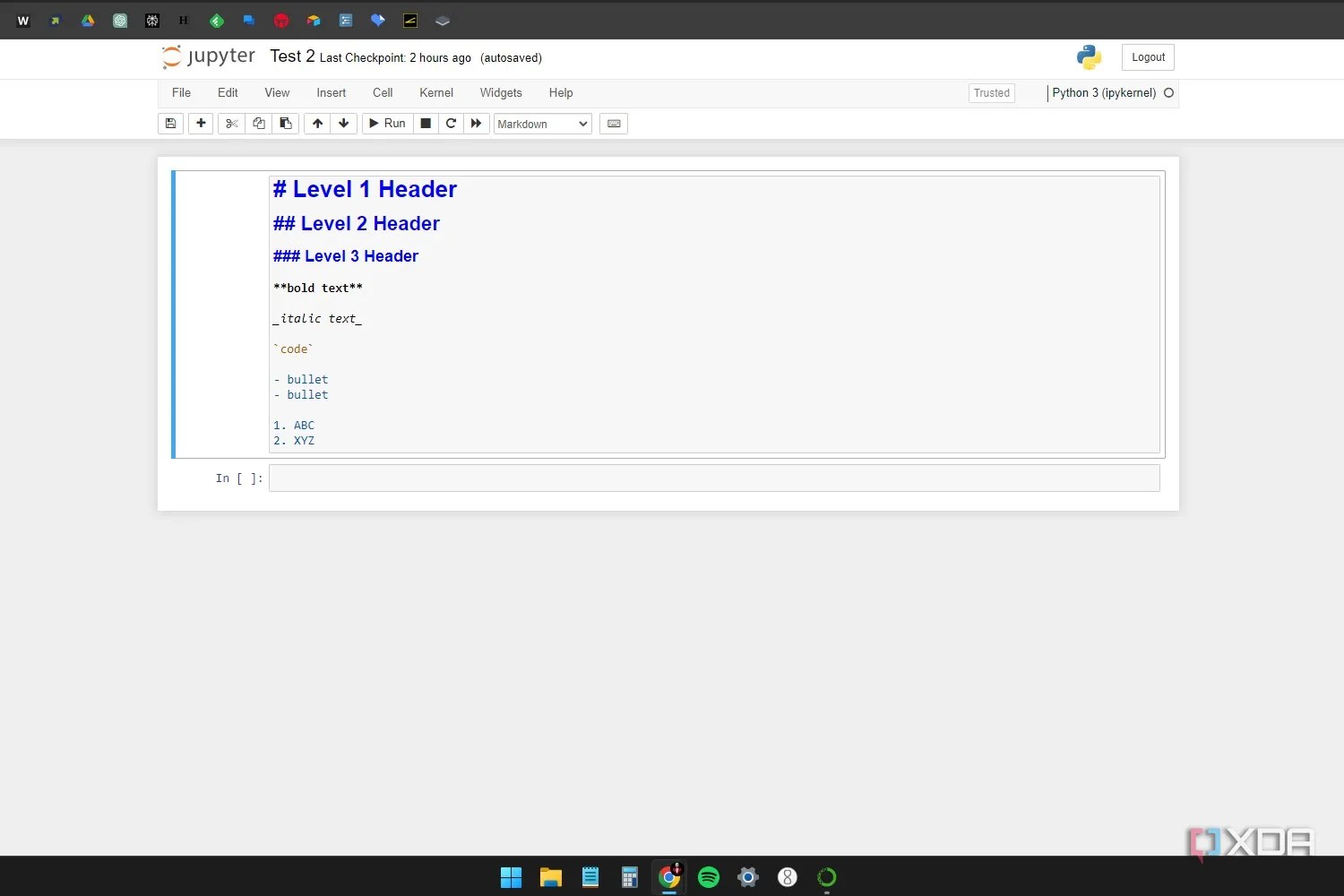Viewport: 1344px width, 896px height.
Task: Cut the selected cell with the scissors icon
Action: pos(231,124)
